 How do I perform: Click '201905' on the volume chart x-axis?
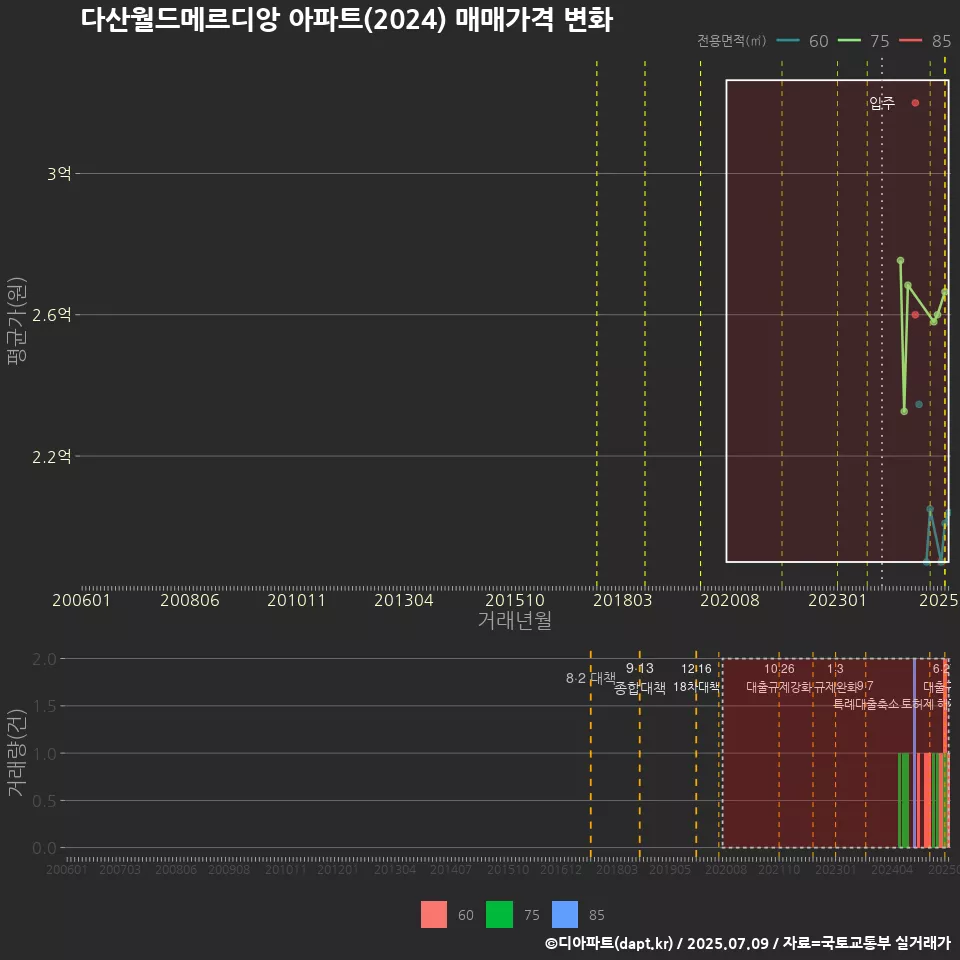[670, 869]
